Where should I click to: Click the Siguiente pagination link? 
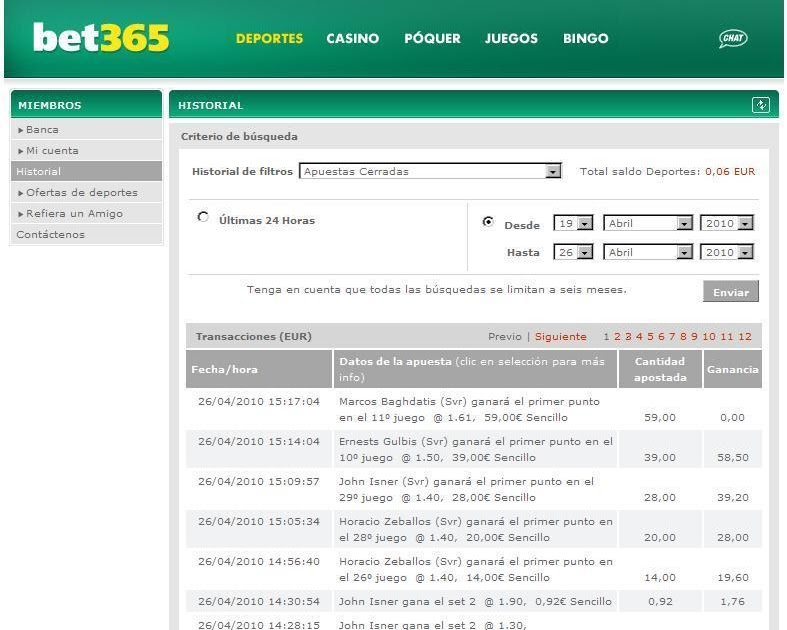(560, 336)
